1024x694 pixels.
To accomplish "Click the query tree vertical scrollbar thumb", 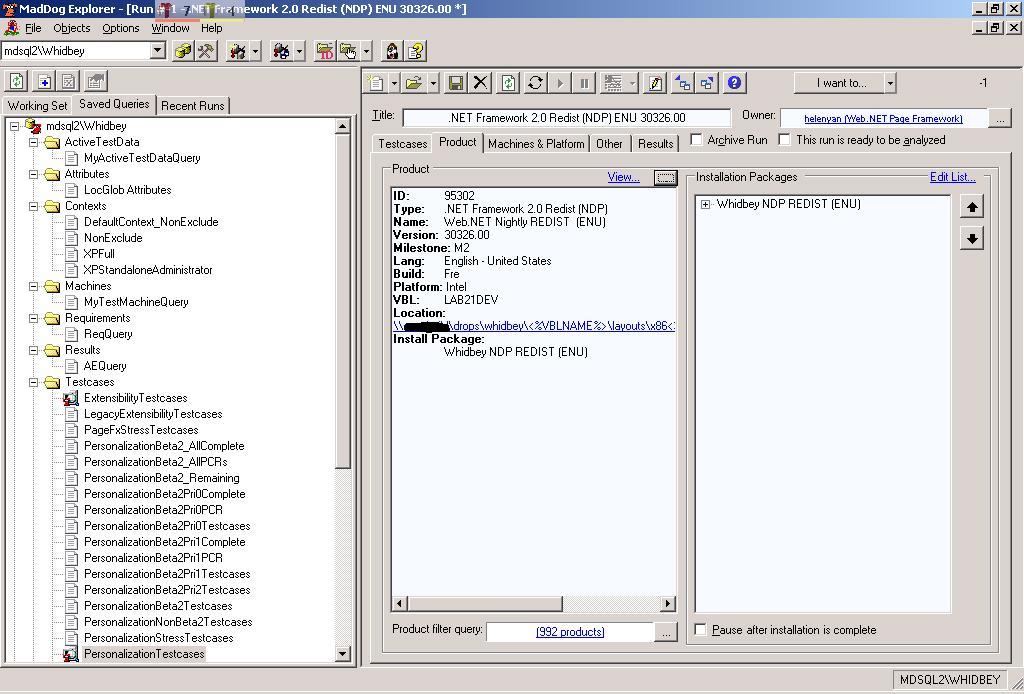I will click(343, 300).
